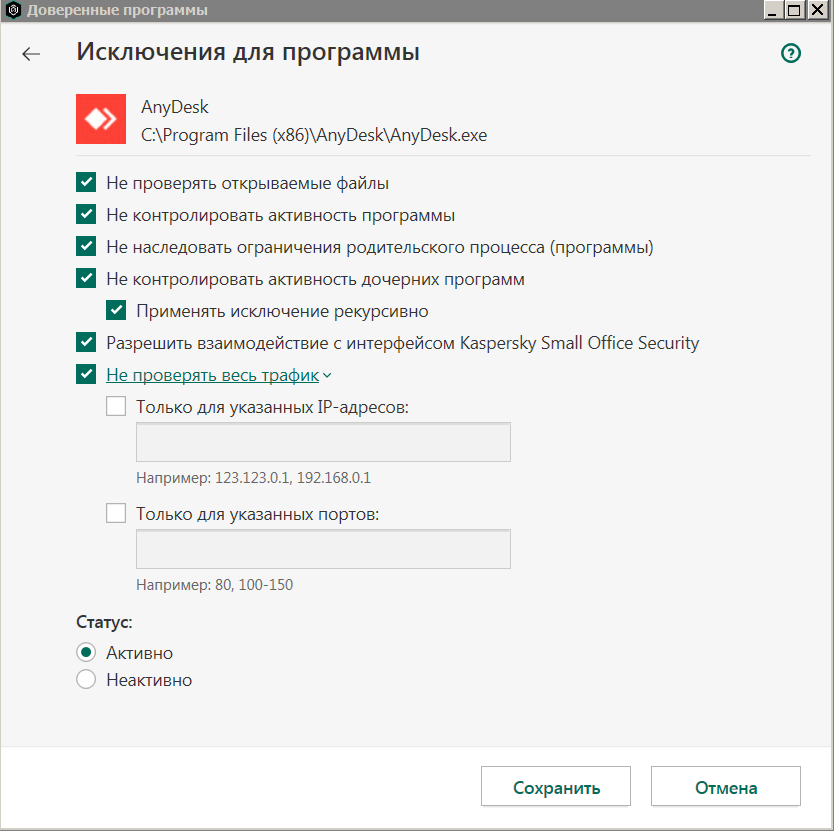
Task: Uncheck "Не наследовать ограничения родительского процесса"
Action: coord(86,246)
